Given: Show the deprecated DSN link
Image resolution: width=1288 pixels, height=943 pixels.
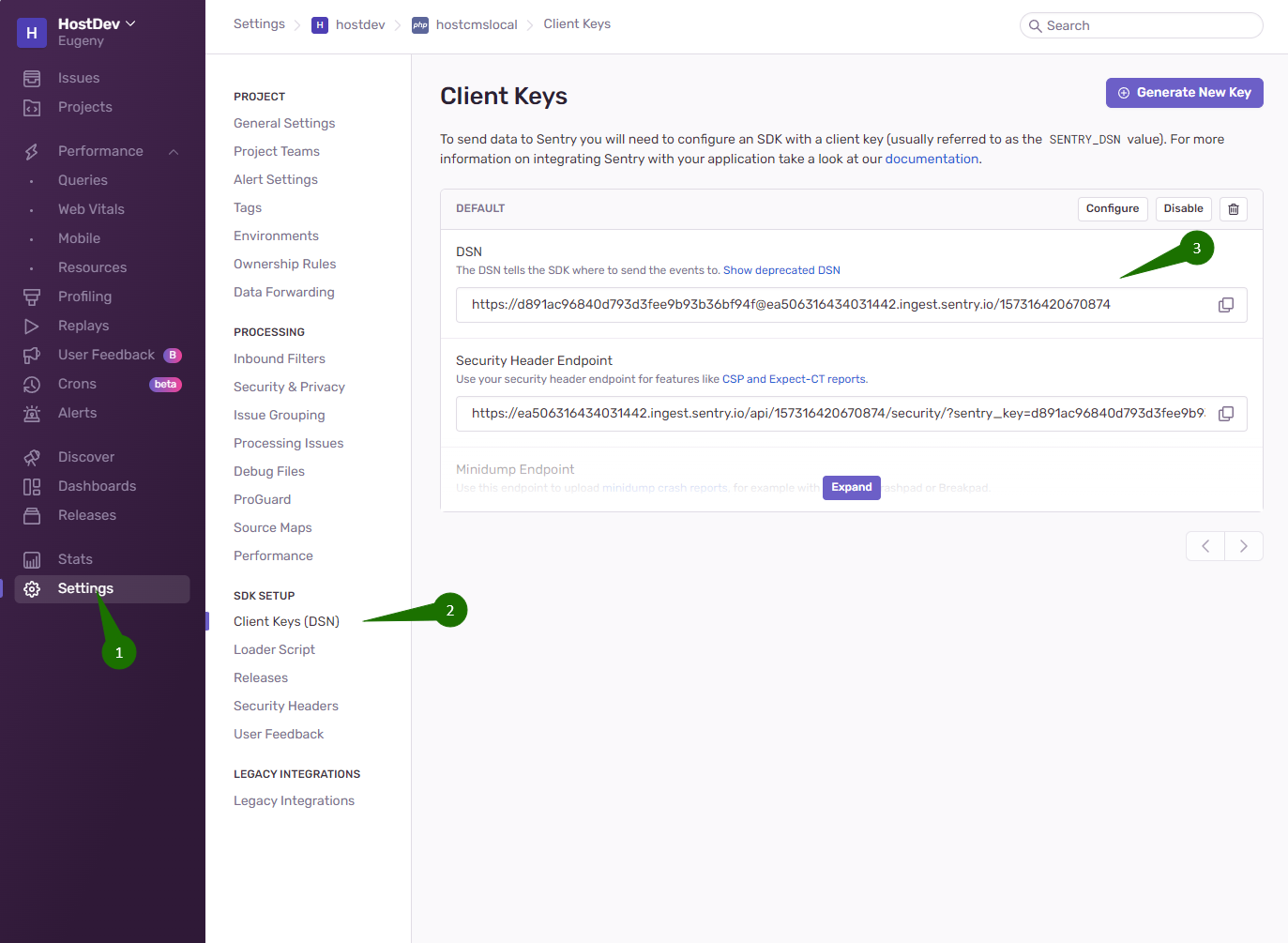Looking at the screenshot, I should click(781, 270).
